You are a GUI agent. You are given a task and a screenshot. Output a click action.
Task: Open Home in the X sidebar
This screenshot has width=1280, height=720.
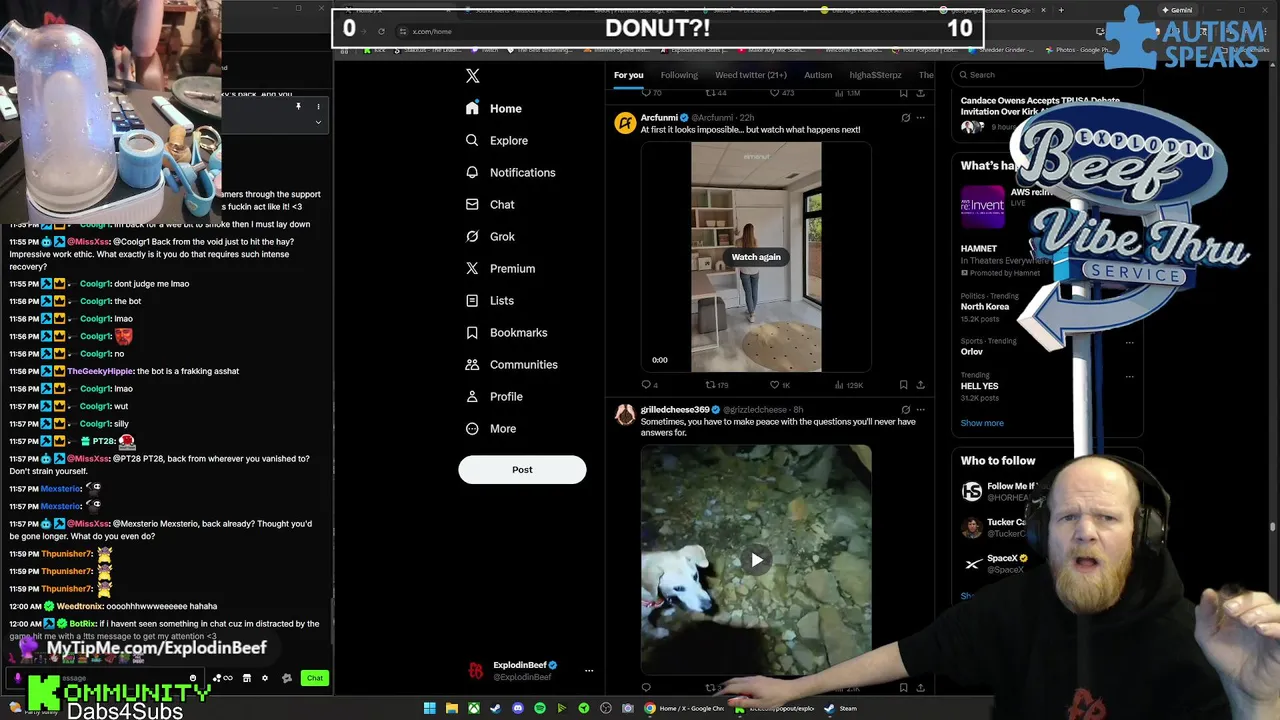tap(494, 108)
